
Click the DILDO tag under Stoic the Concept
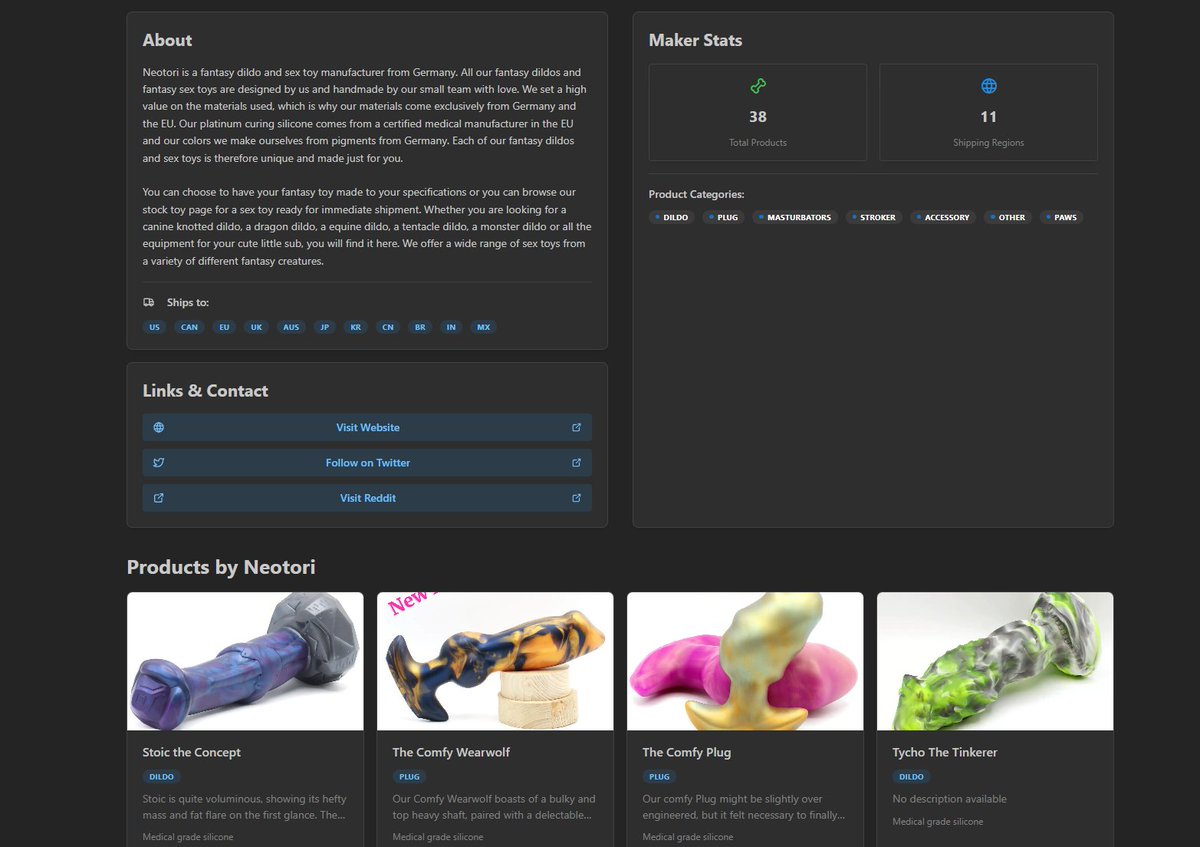161,776
